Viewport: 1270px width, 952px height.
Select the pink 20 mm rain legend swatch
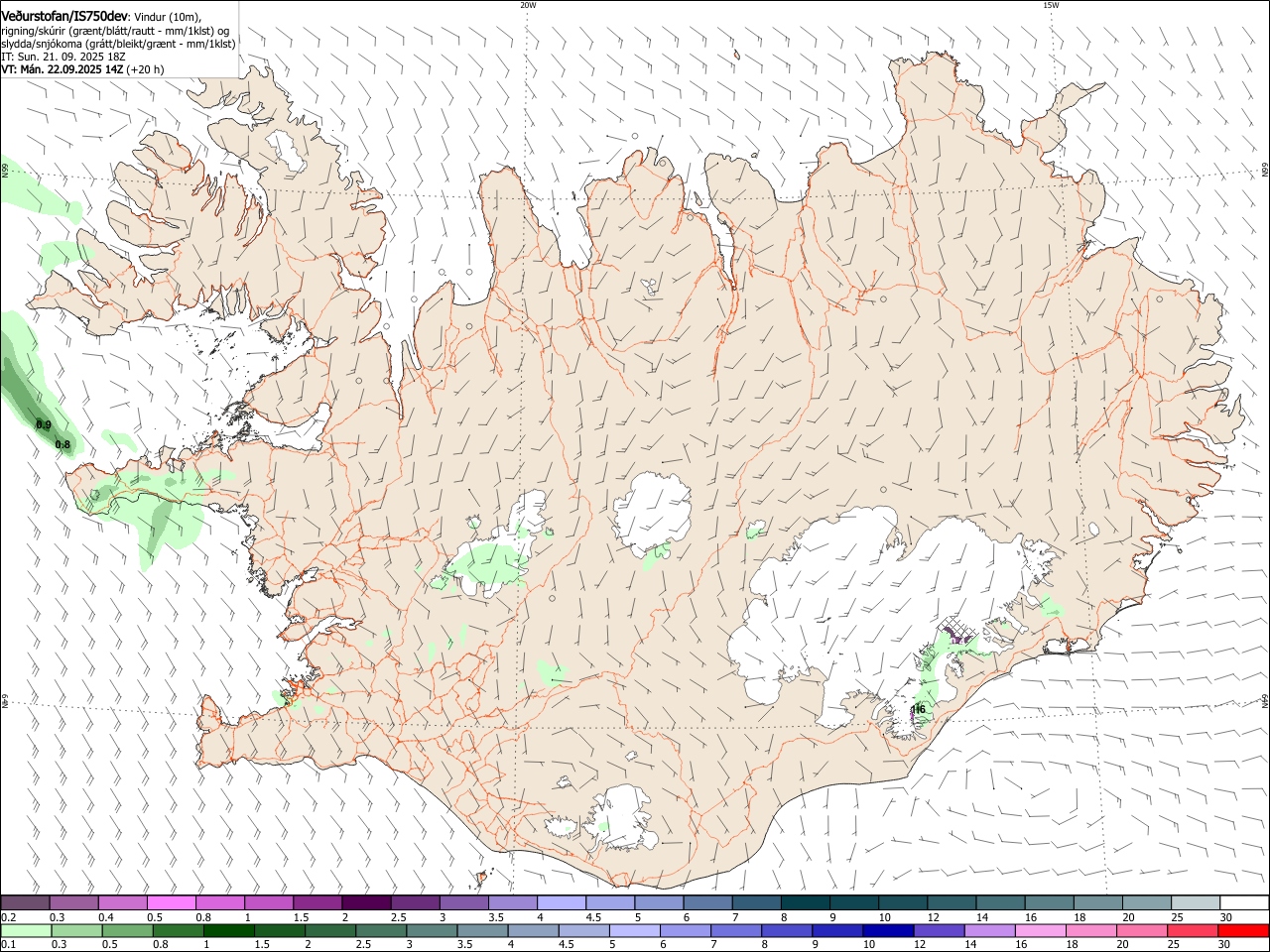click(x=1141, y=930)
